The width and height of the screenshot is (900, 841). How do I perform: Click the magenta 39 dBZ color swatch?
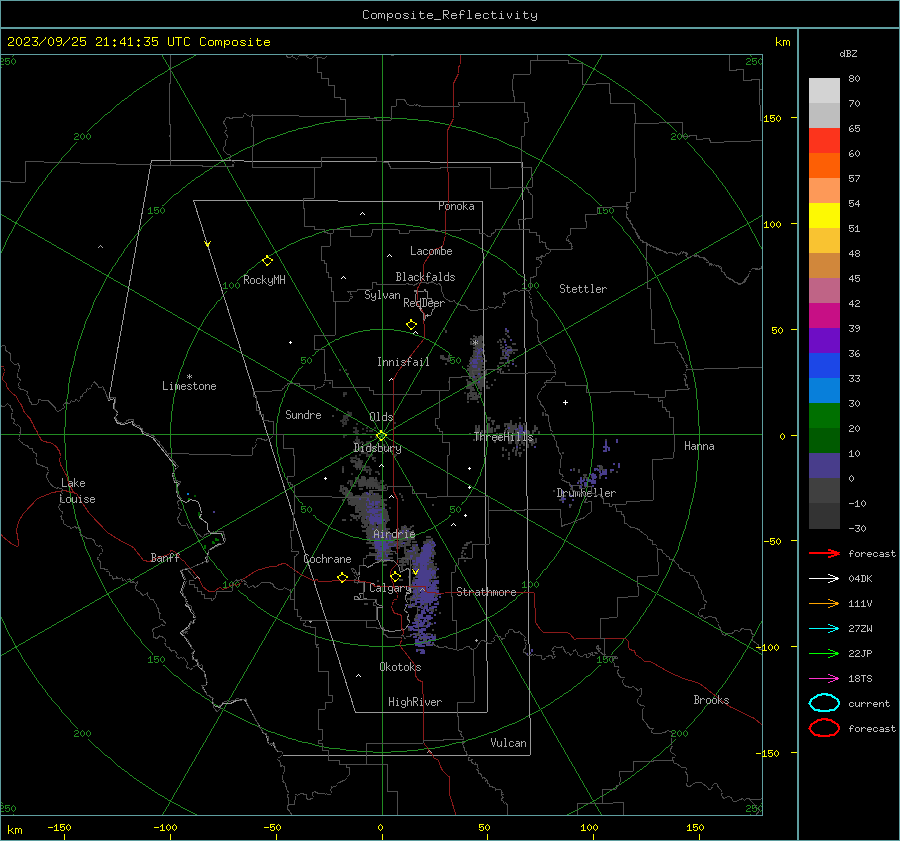[824, 316]
